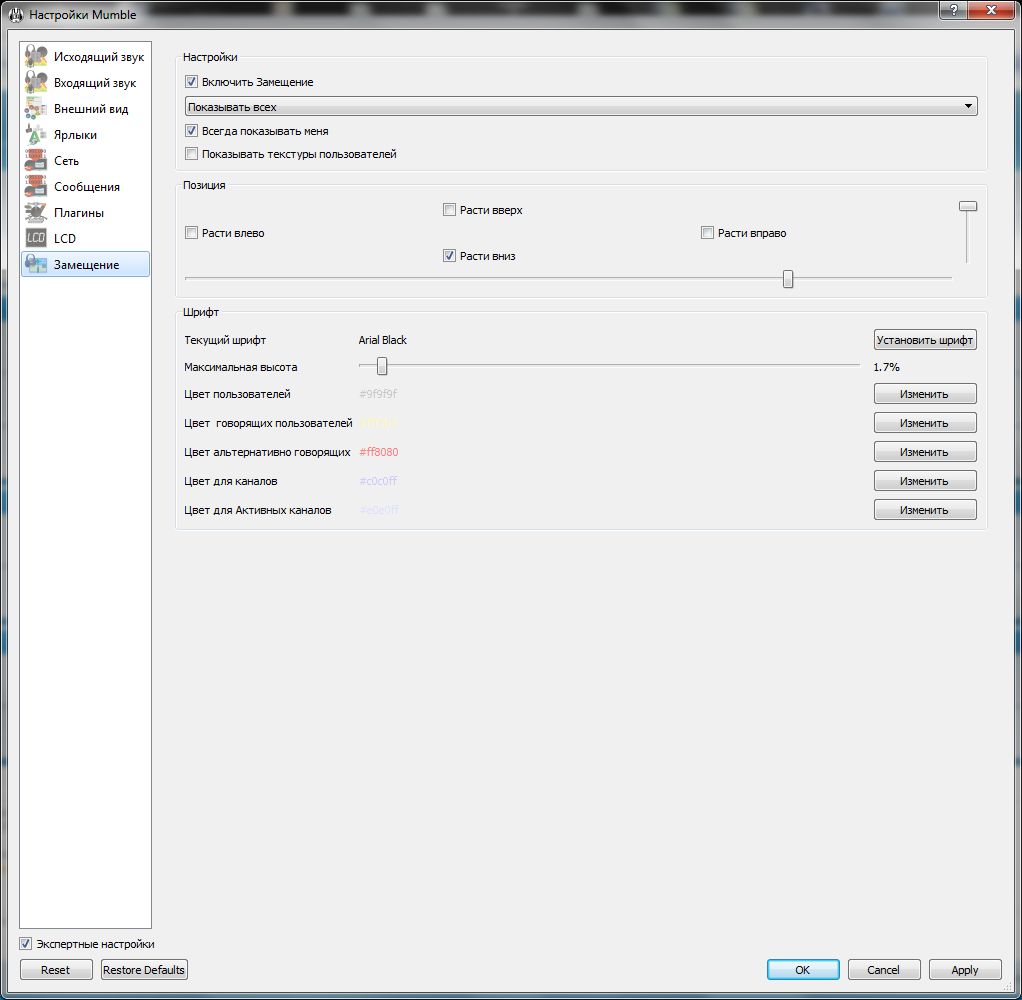The image size is (1022, 1000).
Task: Uncheck Экспертные настройки at the bottom
Action: point(26,943)
